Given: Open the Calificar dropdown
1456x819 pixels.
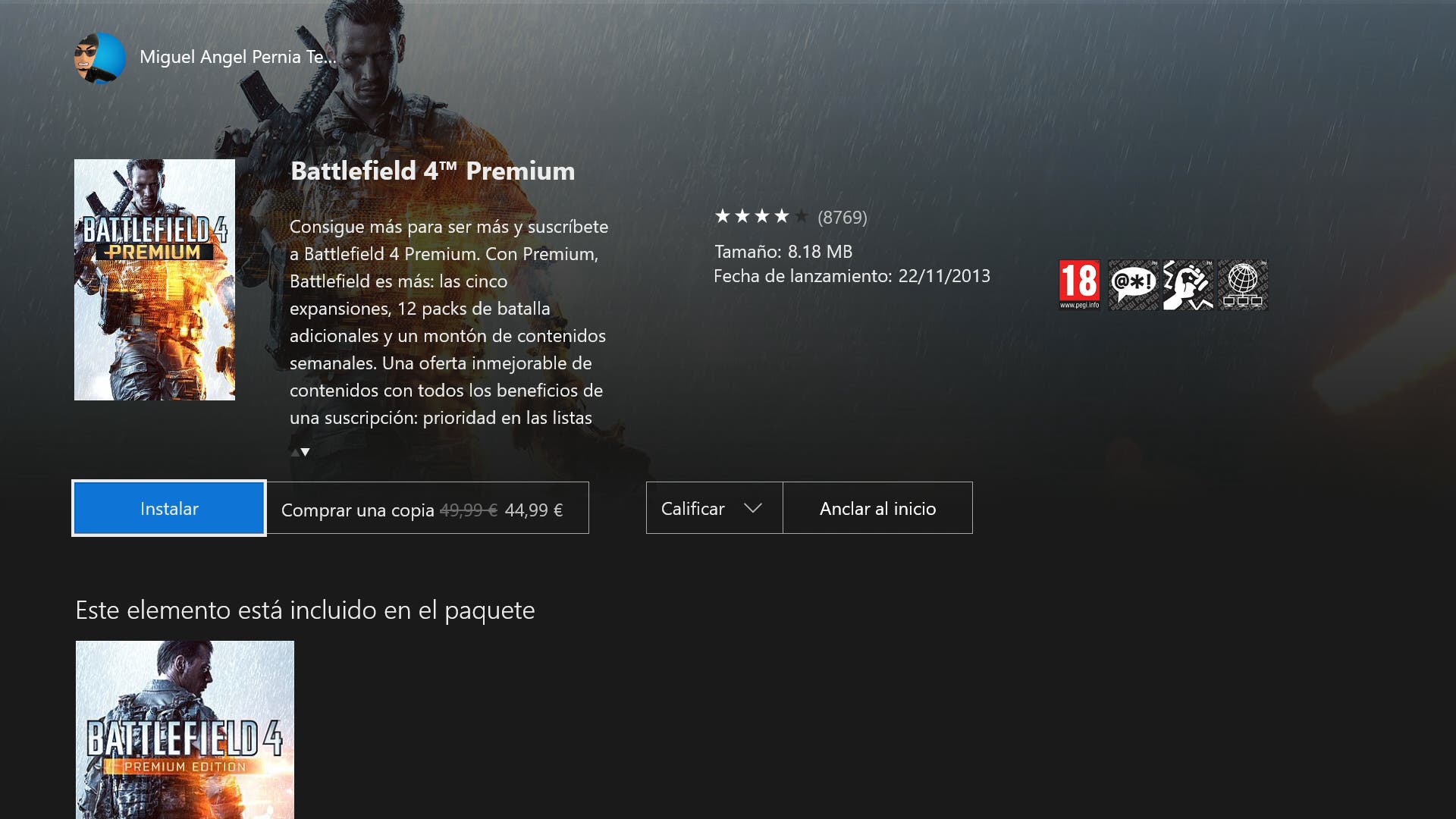Looking at the screenshot, I should click(x=714, y=508).
